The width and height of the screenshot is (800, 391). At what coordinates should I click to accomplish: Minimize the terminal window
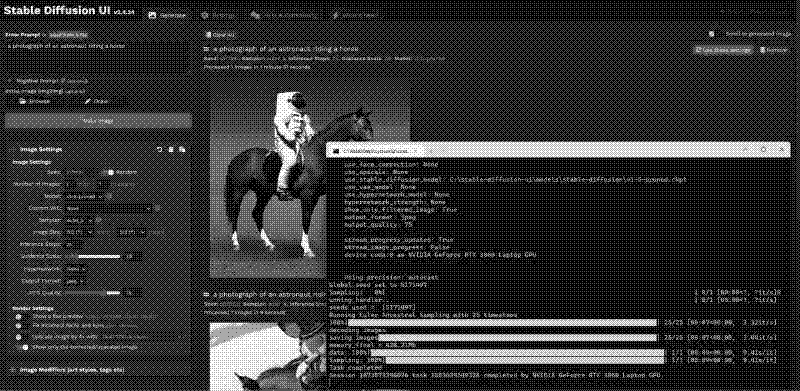click(745, 150)
